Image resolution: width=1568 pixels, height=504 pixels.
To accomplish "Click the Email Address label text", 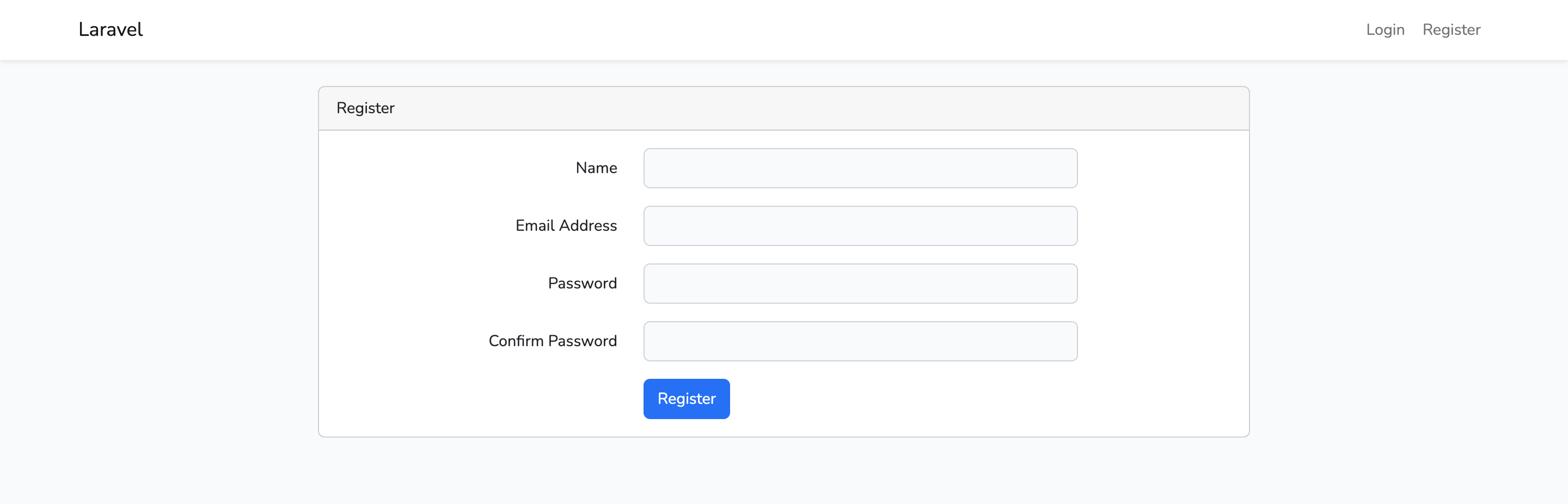I will coord(566,226).
